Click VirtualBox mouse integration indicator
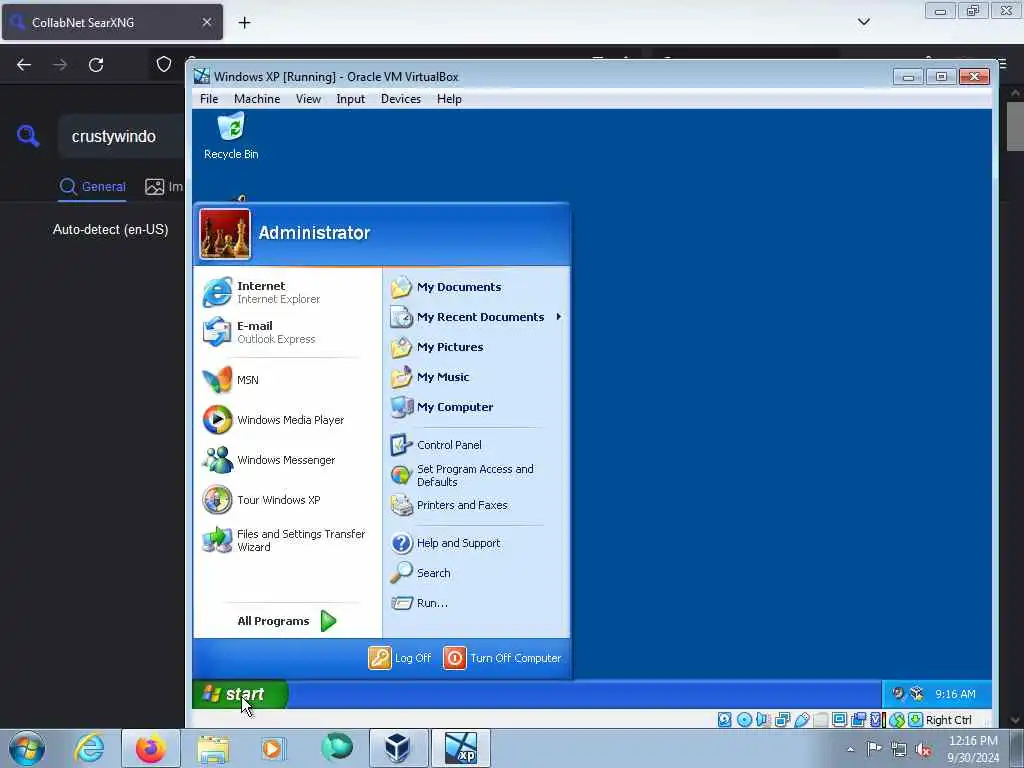1024x768 pixels. [897, 720]
